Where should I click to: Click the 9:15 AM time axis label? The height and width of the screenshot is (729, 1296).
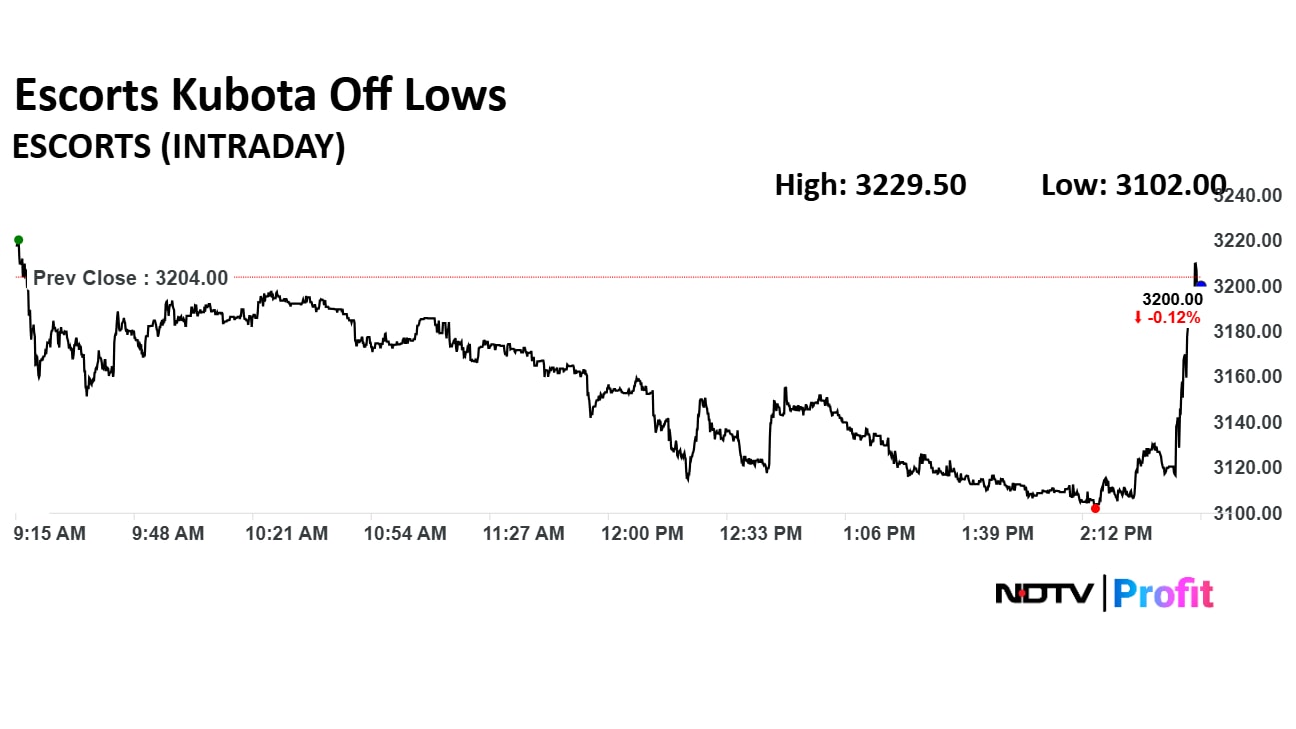[x=50, y=534]
